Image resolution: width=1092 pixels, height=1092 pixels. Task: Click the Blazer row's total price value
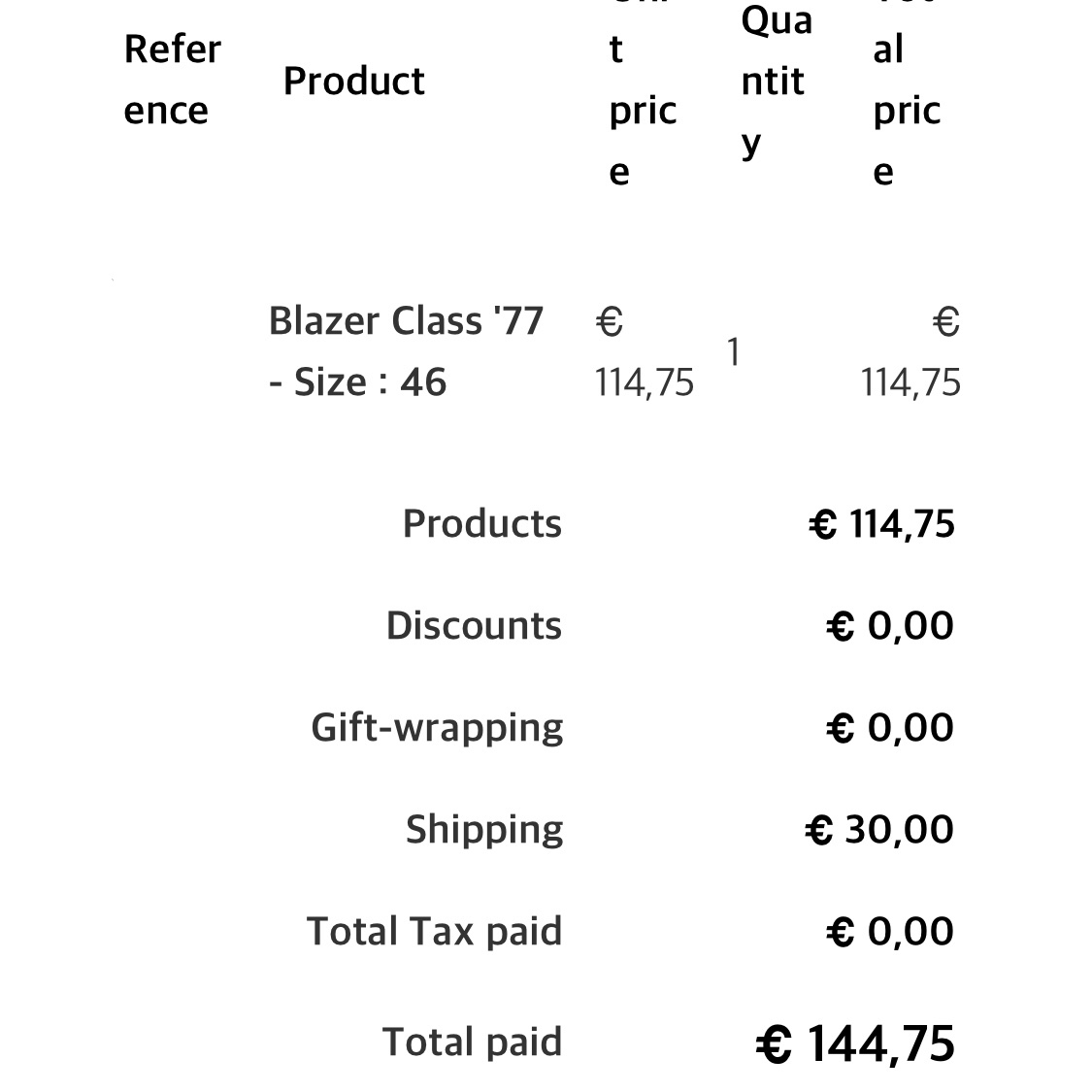[x=910, y=350]
